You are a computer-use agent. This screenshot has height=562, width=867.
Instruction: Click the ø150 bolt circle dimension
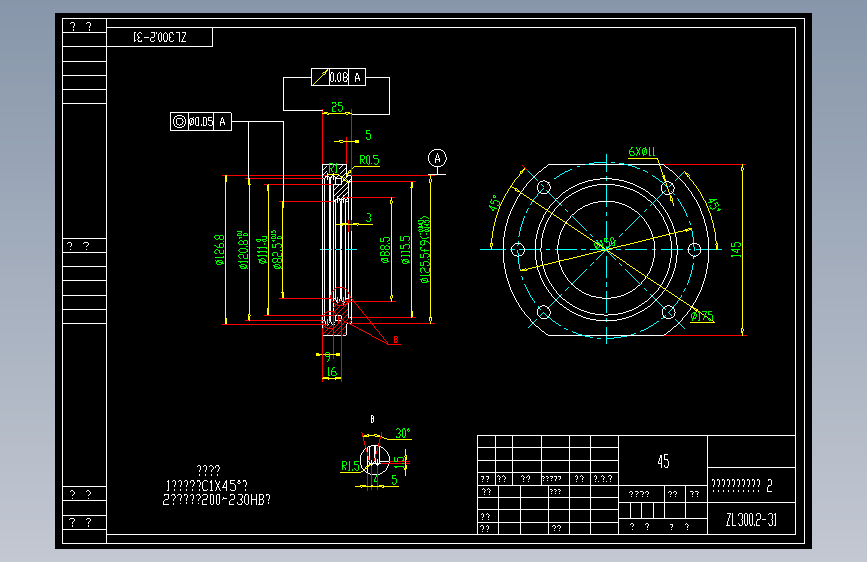pyautogui.click(x=604, y=243)
